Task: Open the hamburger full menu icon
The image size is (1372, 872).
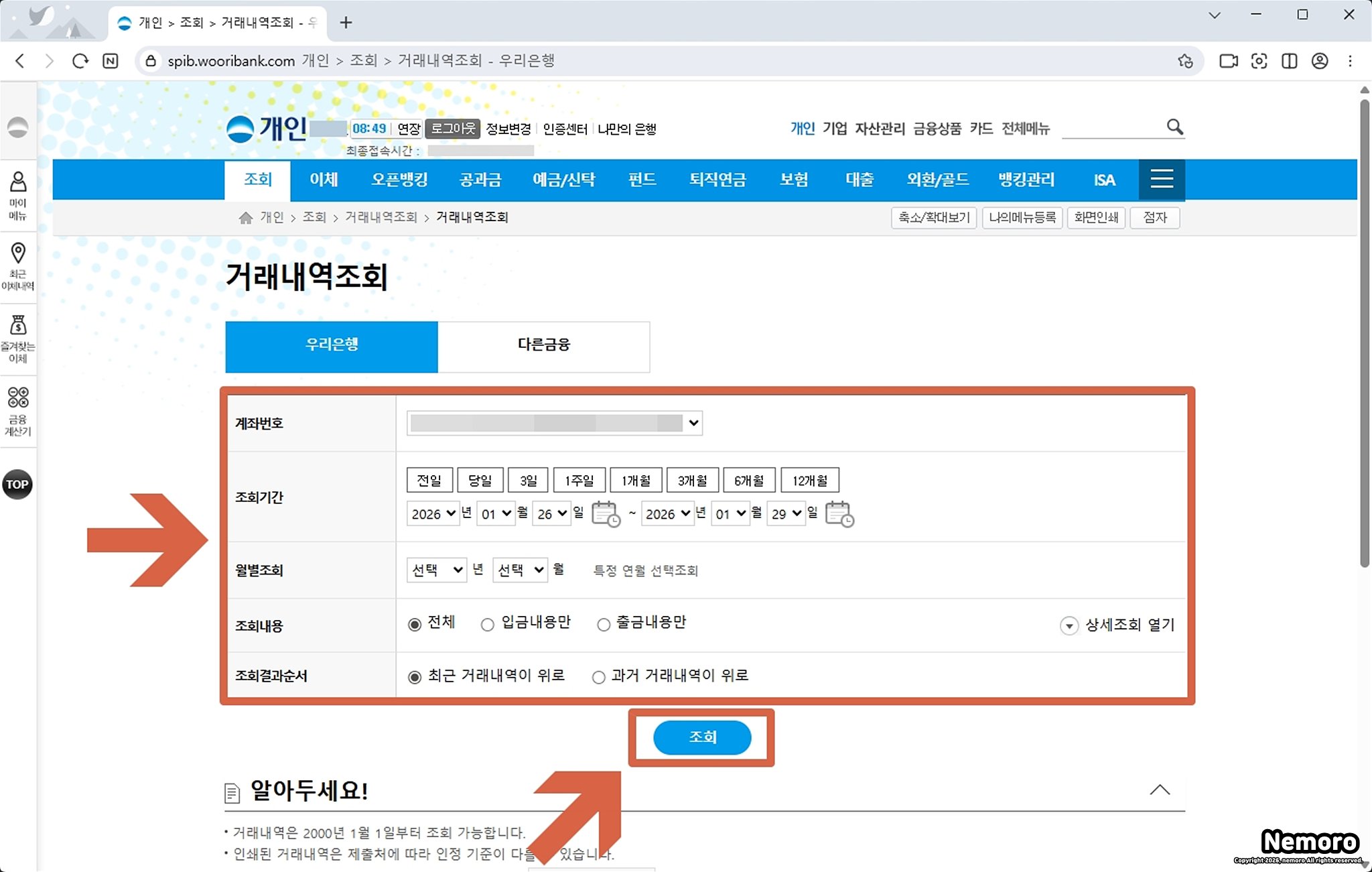Action: tap(1161, 179)
